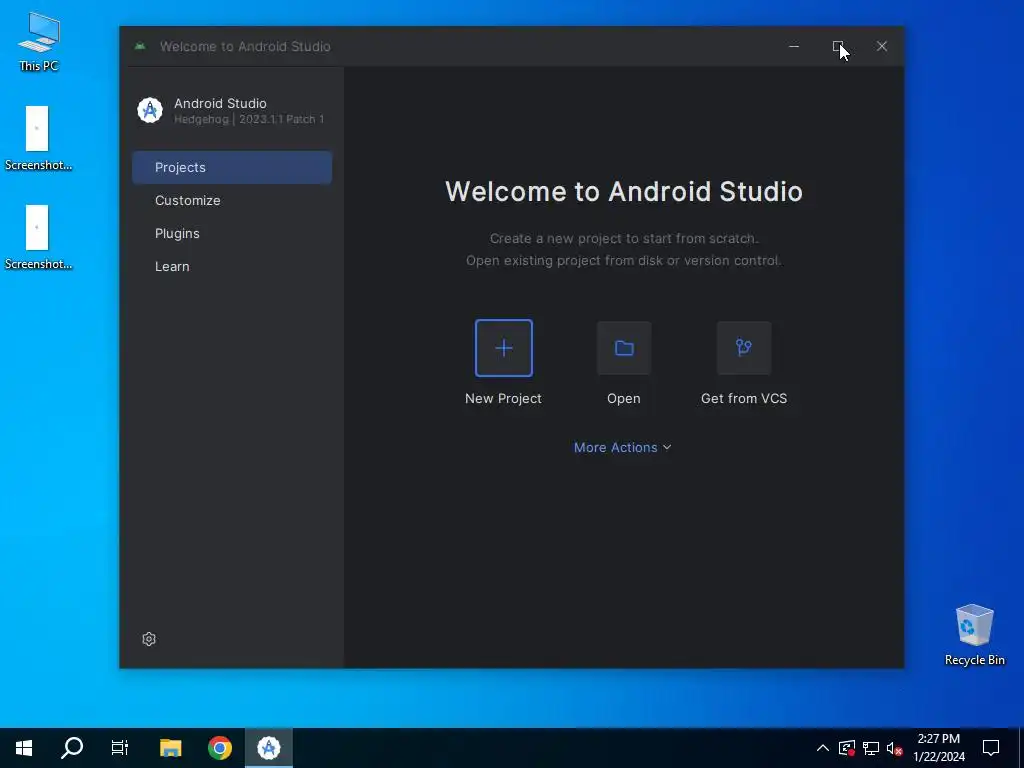Screen dimensions: 1024x768
Task: Click the New Project plus icon
Action: click(x=504, y=348)
